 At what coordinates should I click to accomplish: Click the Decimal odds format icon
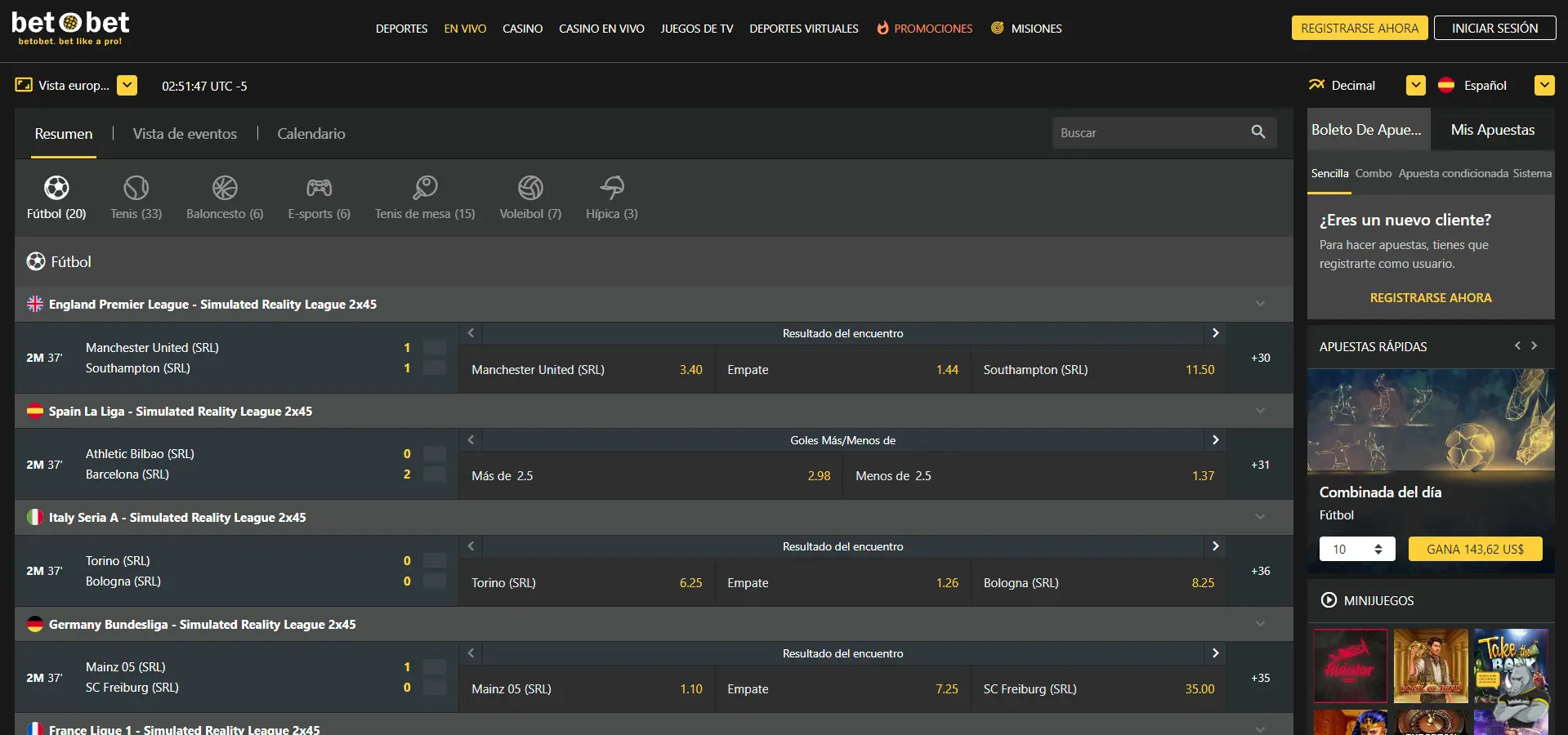click(1316, 85)
